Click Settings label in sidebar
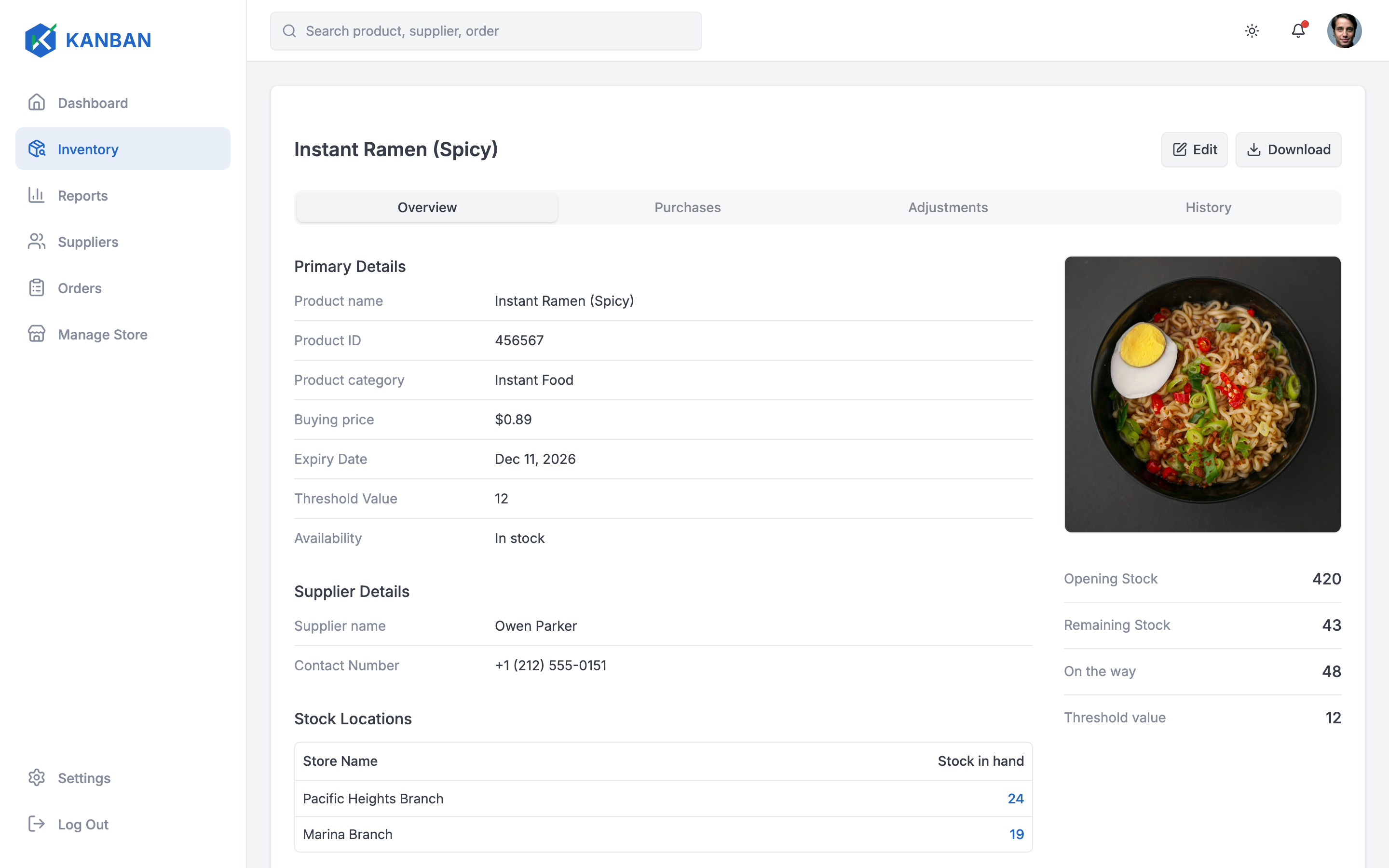This screenshot has width=1389, height=868. click(x=84, y=778)
